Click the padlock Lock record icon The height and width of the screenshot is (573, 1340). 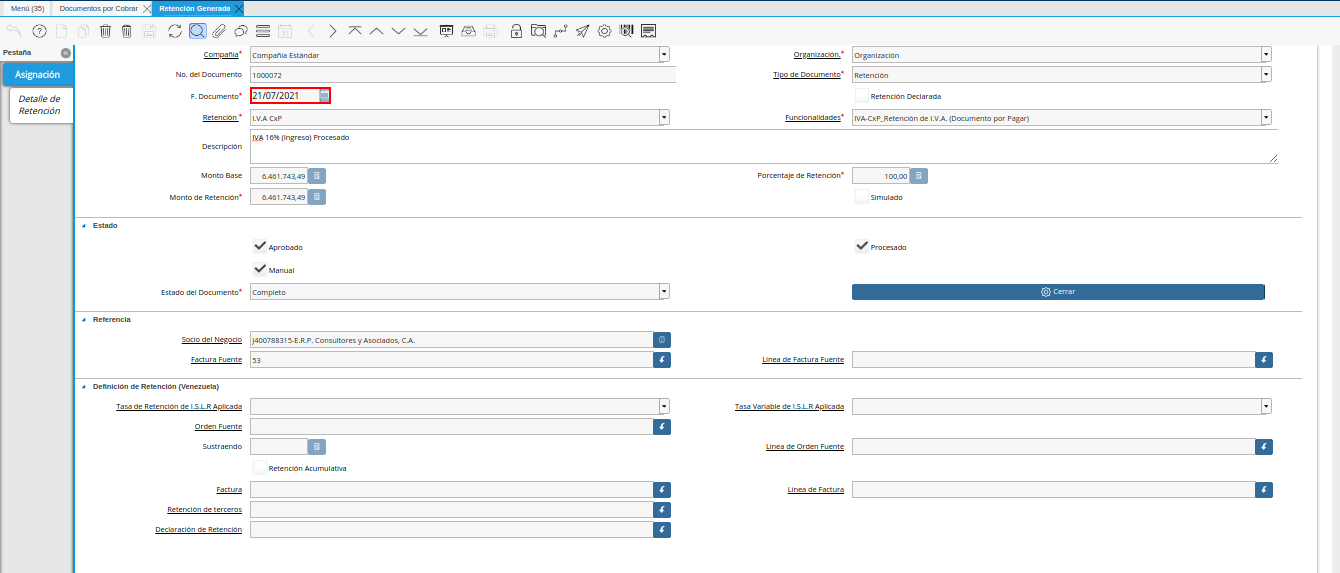click(x=516, y=31)
